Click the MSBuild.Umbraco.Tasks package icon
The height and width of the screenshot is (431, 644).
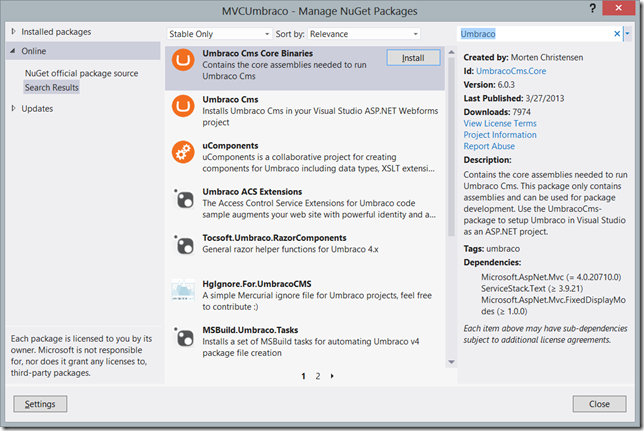click(184, 337)
